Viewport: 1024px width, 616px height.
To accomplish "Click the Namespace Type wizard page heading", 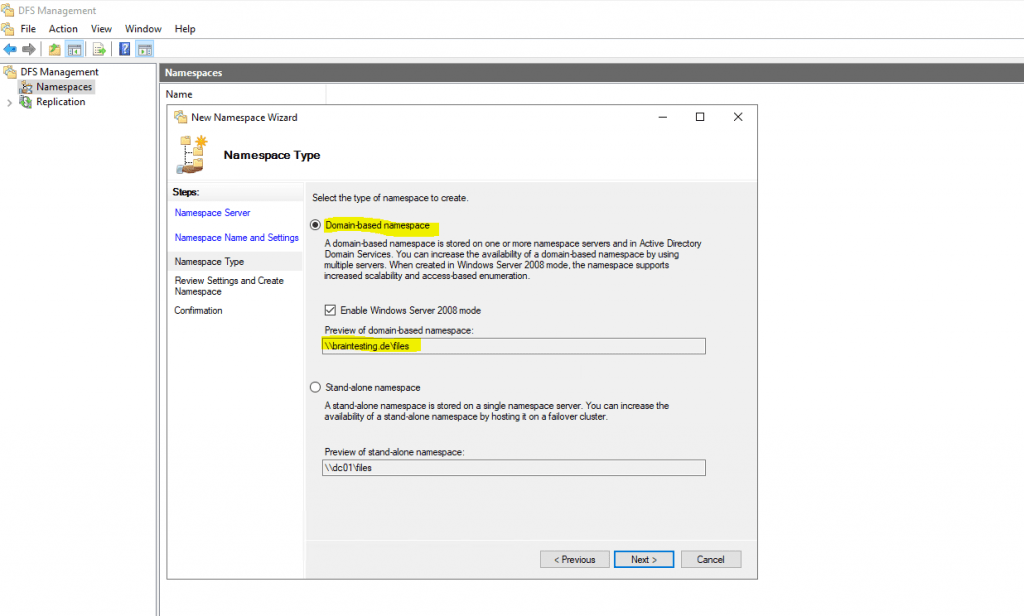I will [x=272, y=155].
